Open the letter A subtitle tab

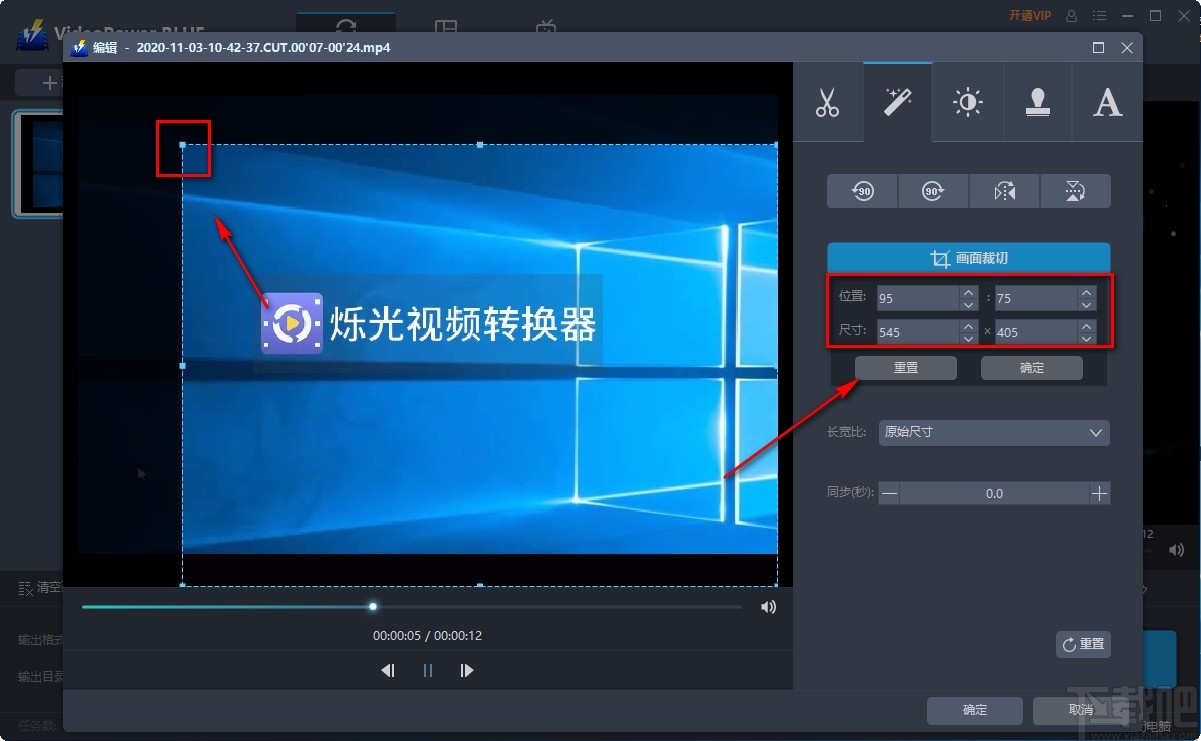pyautogui.click(x=1107, y=103)
